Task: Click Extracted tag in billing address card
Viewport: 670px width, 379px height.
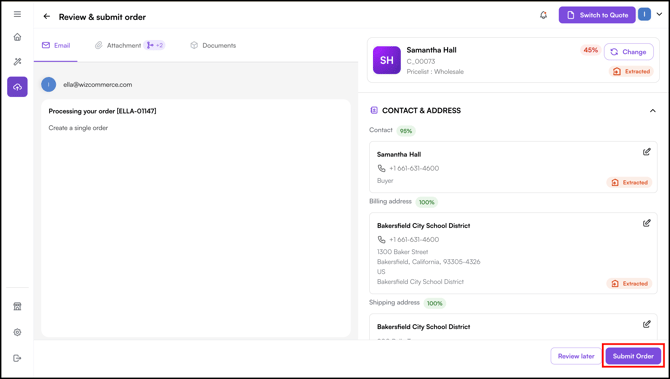Action: 629,283
